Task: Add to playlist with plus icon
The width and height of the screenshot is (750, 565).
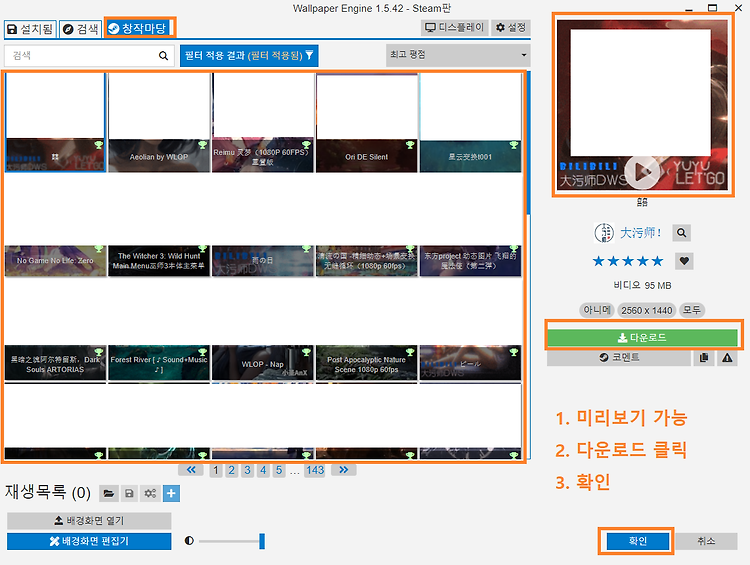Action: point(171,493)
